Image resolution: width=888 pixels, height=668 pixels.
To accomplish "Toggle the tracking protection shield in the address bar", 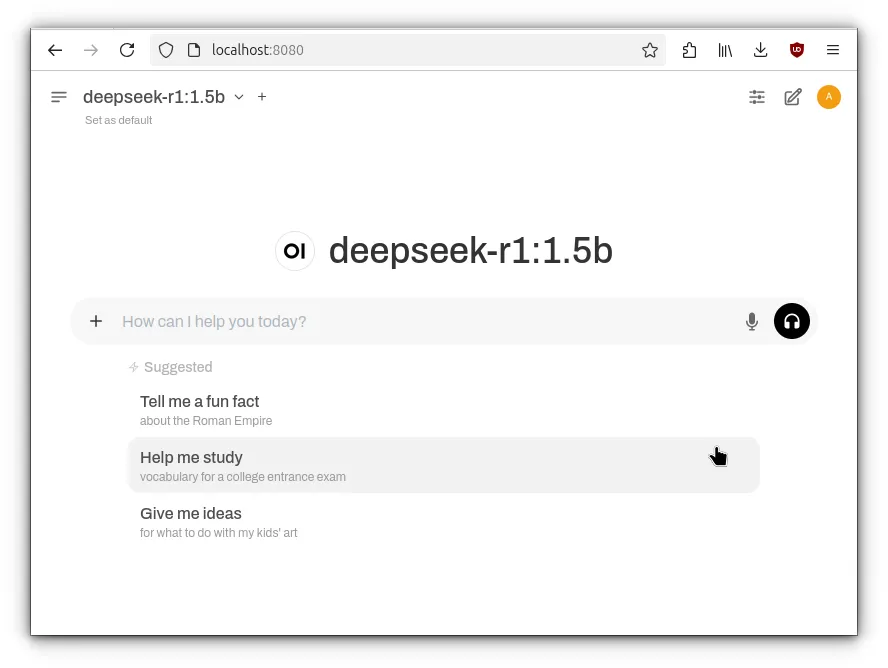I will 166,49.
